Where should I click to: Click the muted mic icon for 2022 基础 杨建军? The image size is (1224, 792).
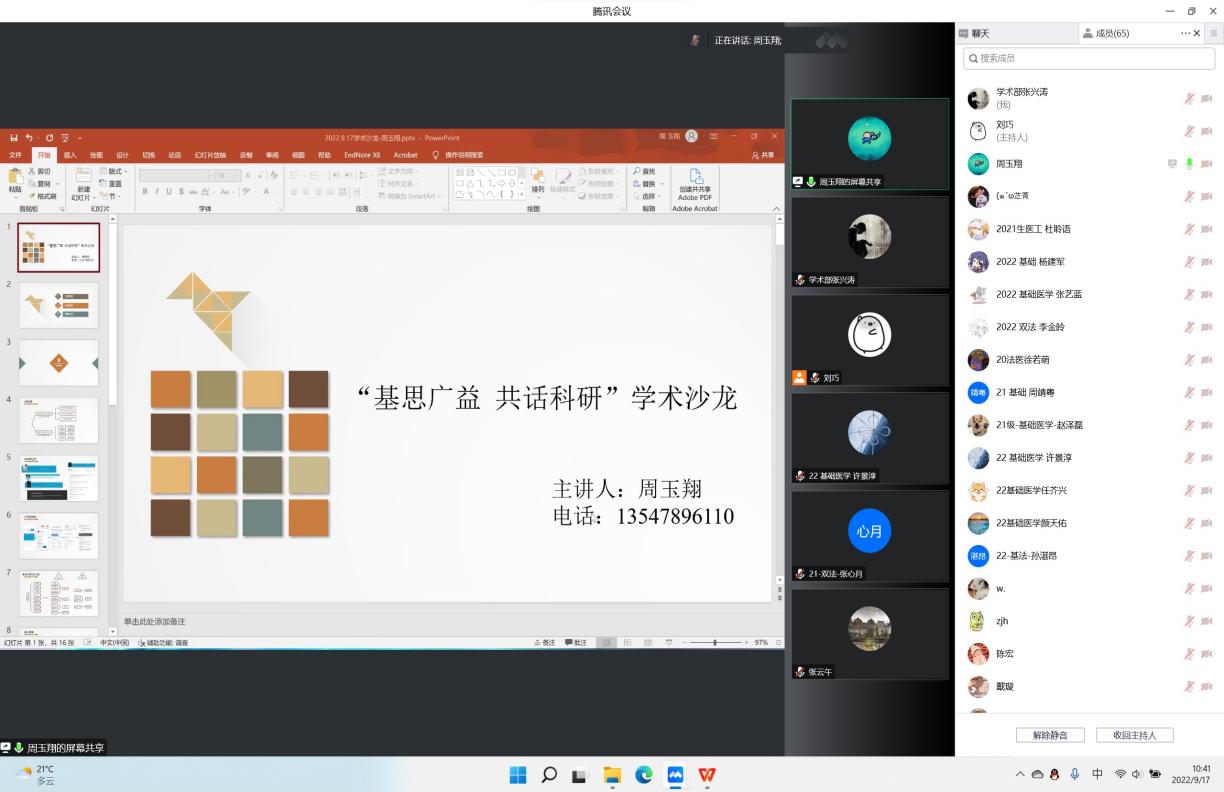click(1189, 262)
